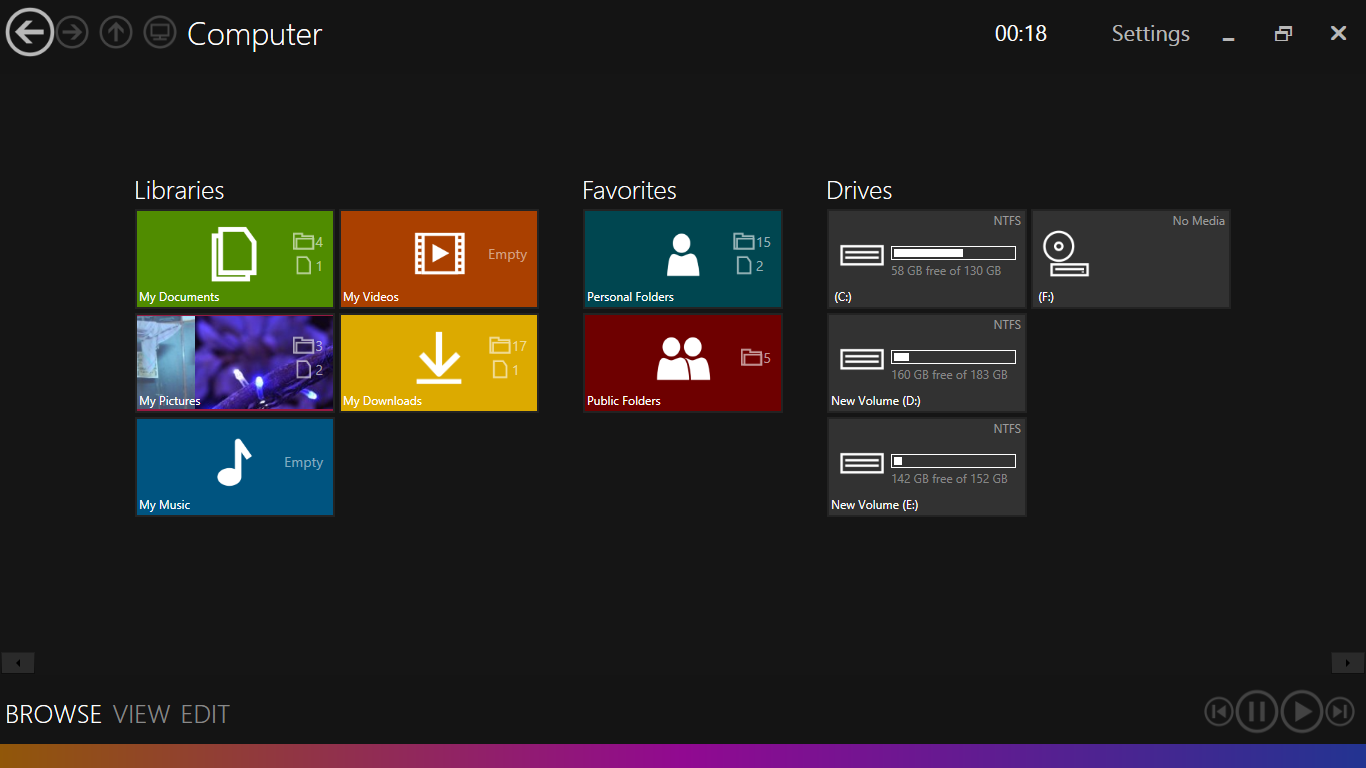
Task: Open the My Documents library tile
Action: point(235,258)
